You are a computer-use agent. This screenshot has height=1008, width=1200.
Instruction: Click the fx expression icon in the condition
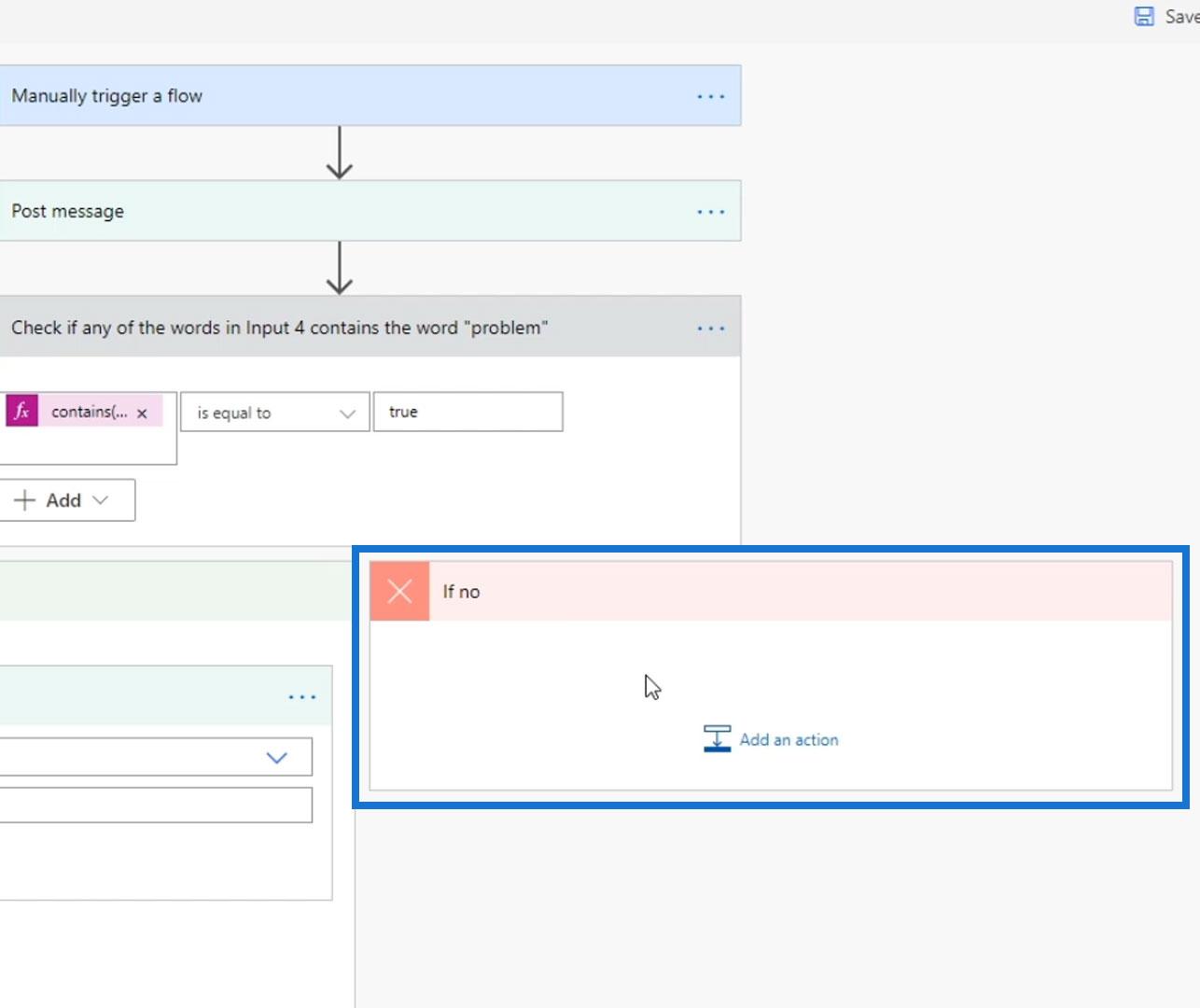pyautogui.click(x=22, y=411)
